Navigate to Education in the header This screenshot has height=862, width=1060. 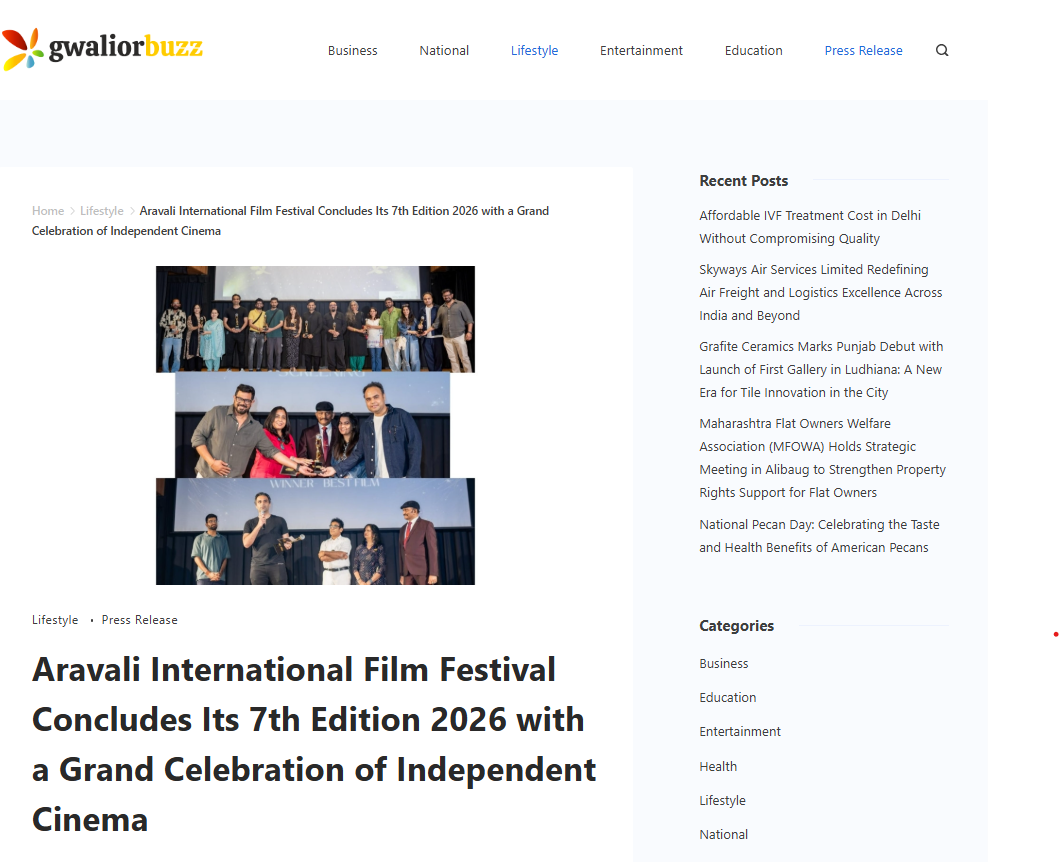pyautogui.click(x=753, y=51)
